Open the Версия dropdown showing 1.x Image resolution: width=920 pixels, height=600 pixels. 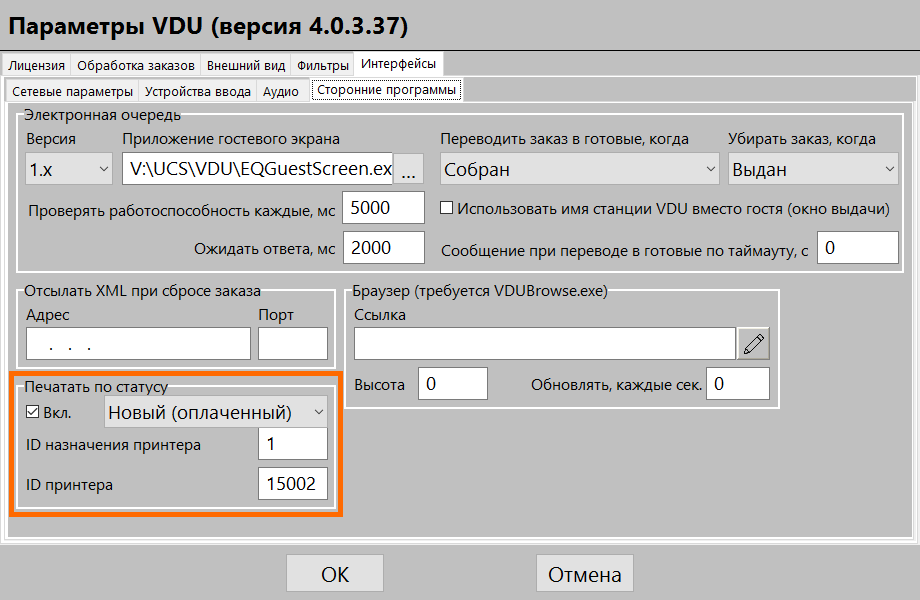[x=69, y=170]
